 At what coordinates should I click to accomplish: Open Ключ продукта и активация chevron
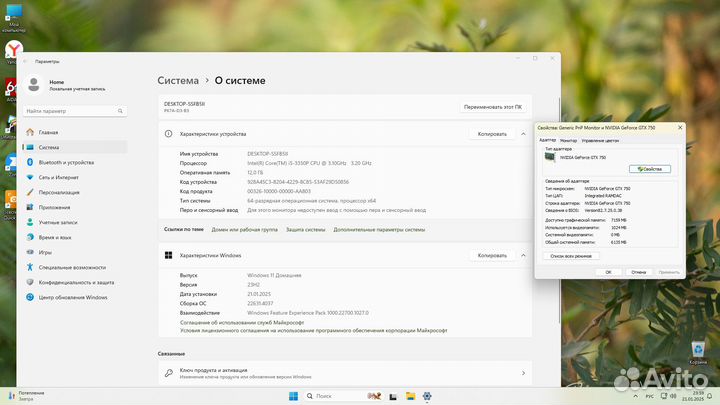(x=523, y=373)
